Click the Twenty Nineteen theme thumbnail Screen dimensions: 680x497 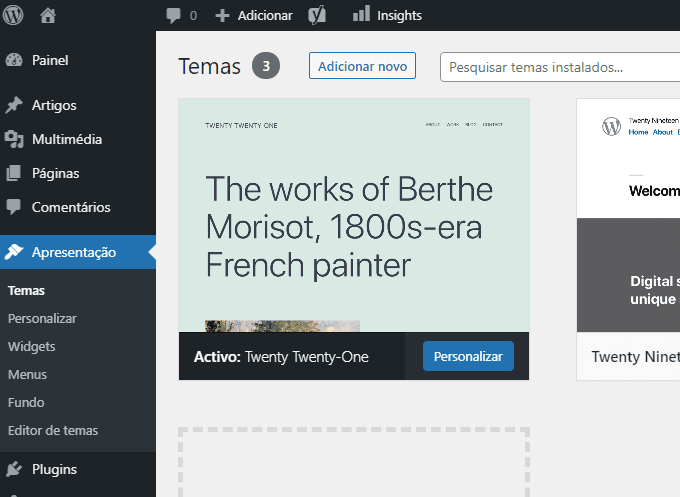coord(628,215)
